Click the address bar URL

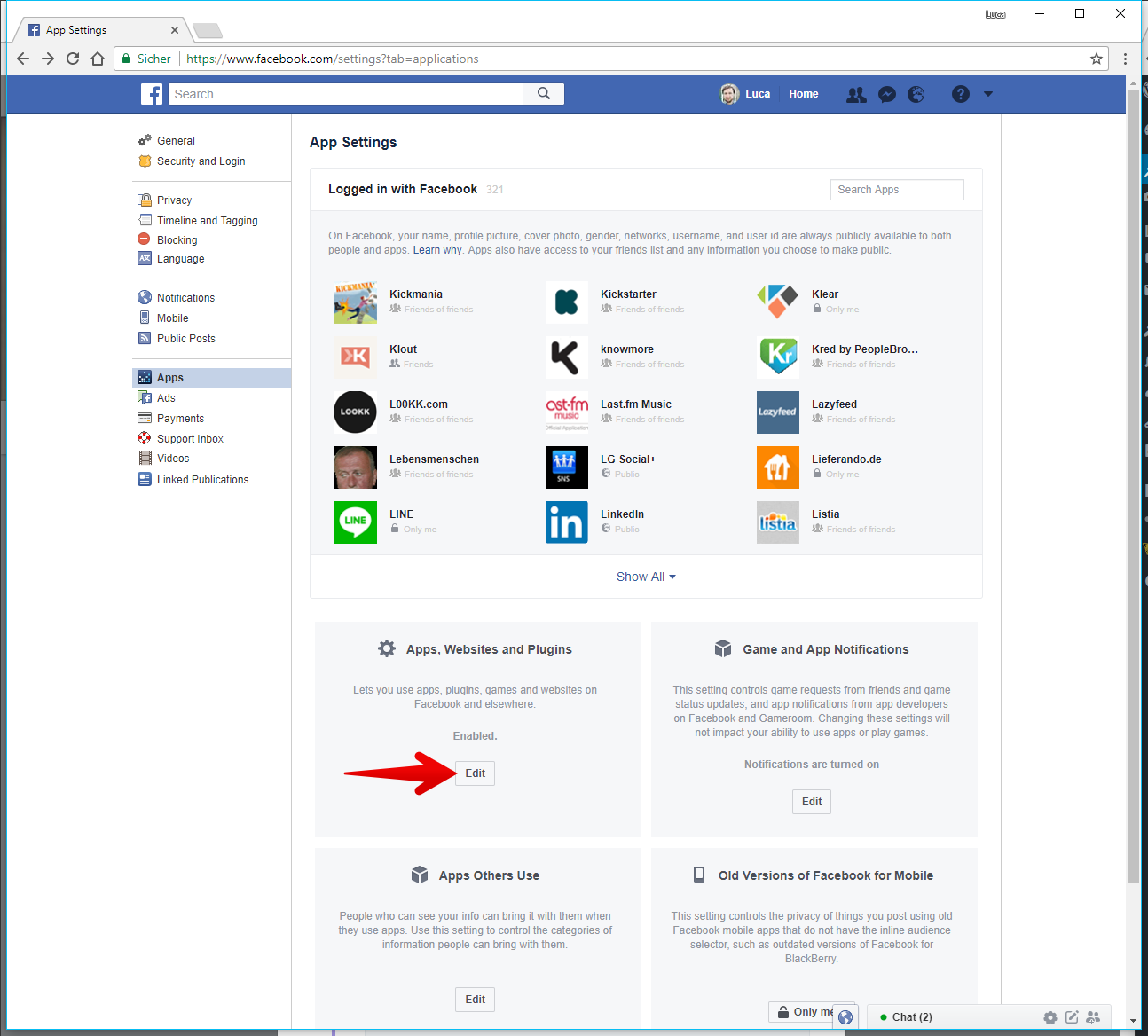coord(333,59)
